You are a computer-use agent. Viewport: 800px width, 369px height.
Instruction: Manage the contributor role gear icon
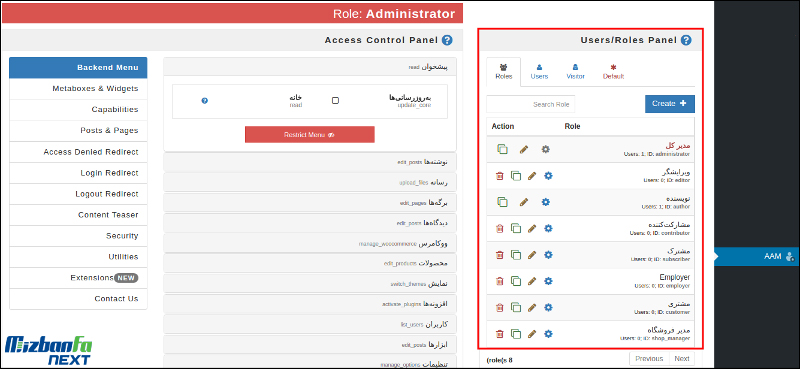click(x=548, y=229)
